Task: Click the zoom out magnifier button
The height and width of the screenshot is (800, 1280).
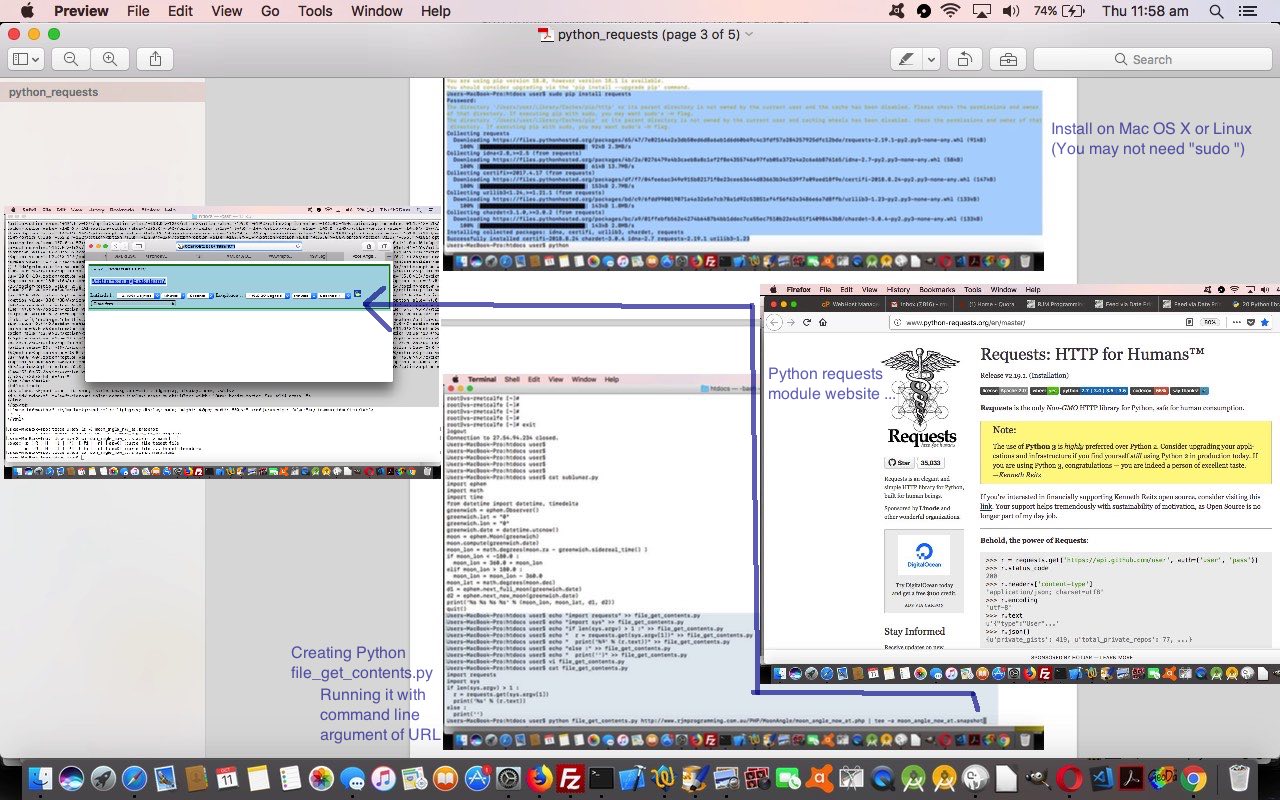Action: pos(71,59)
